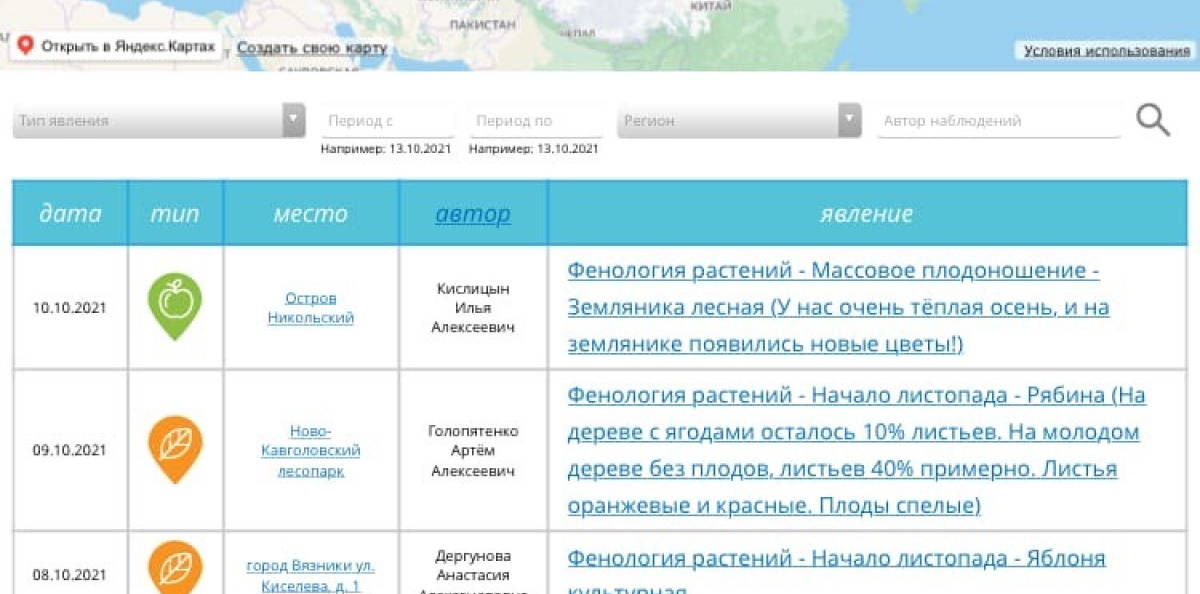Click the orange leaf icon for 08.10.2021
Image resolution: width=1200 pixels, height=594 pixels.
coord(175,567)
